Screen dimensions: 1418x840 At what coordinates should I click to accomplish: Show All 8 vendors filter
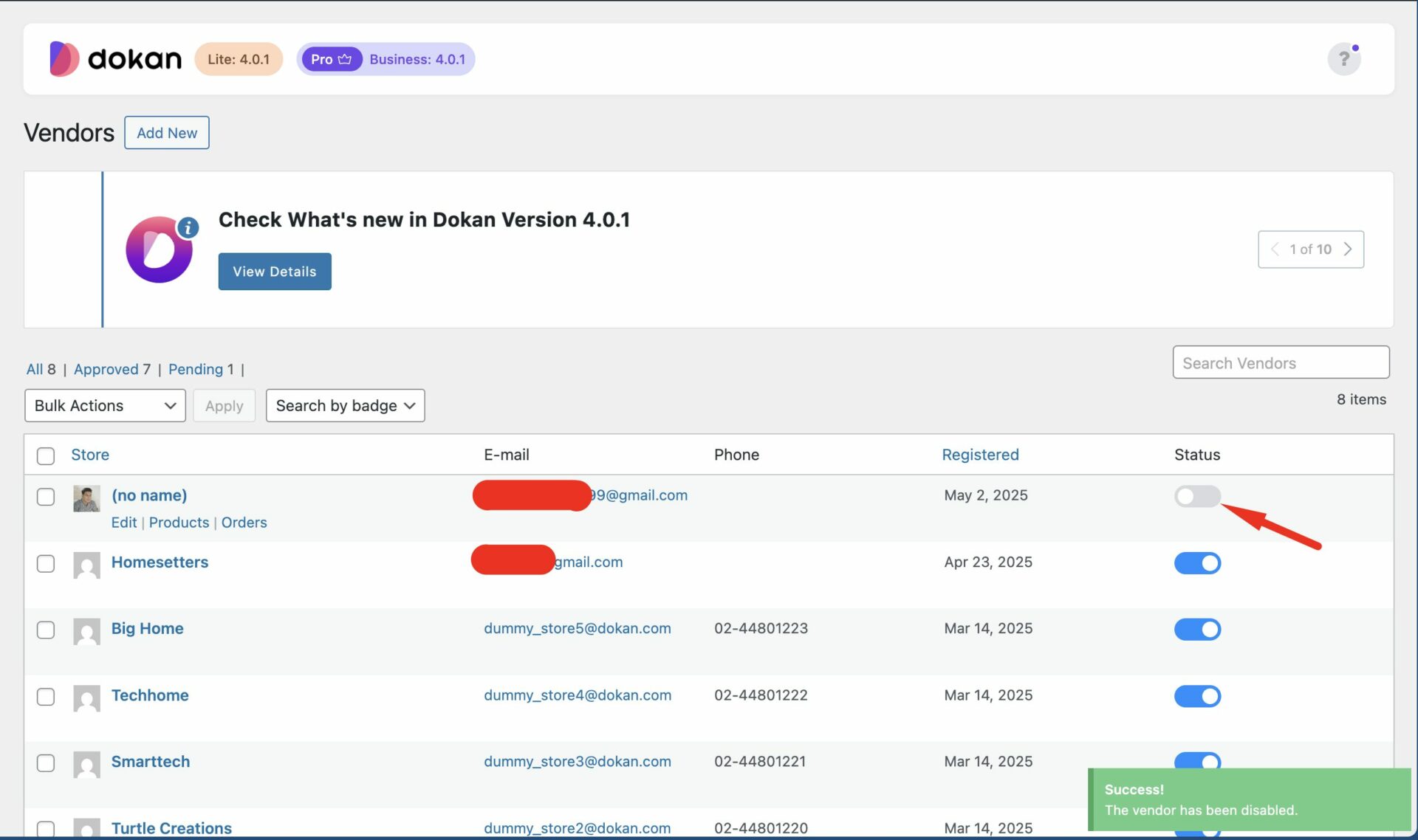(x=41, y=369)
